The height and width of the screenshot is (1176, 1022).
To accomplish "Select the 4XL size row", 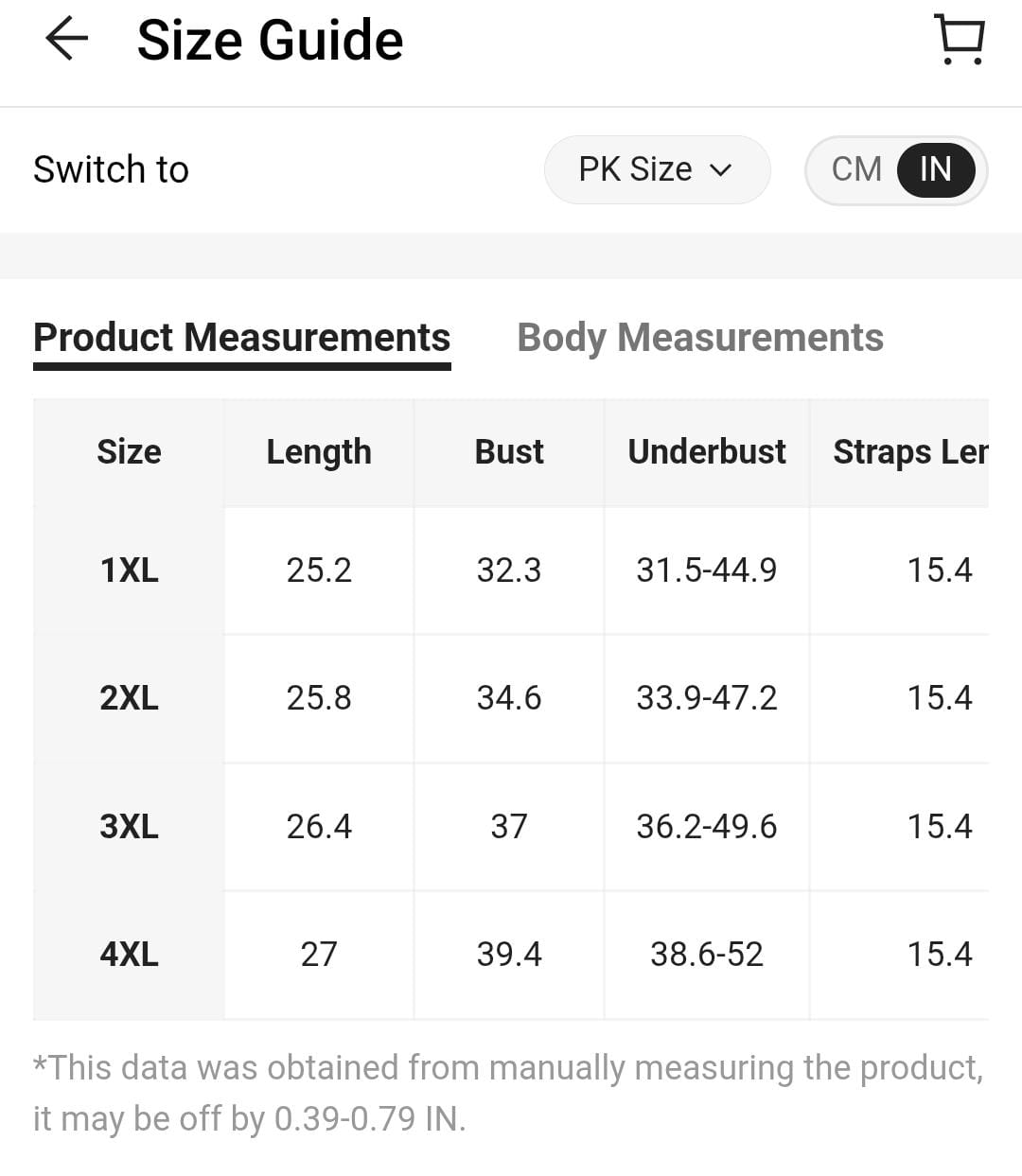I will (x=511, y=955).
